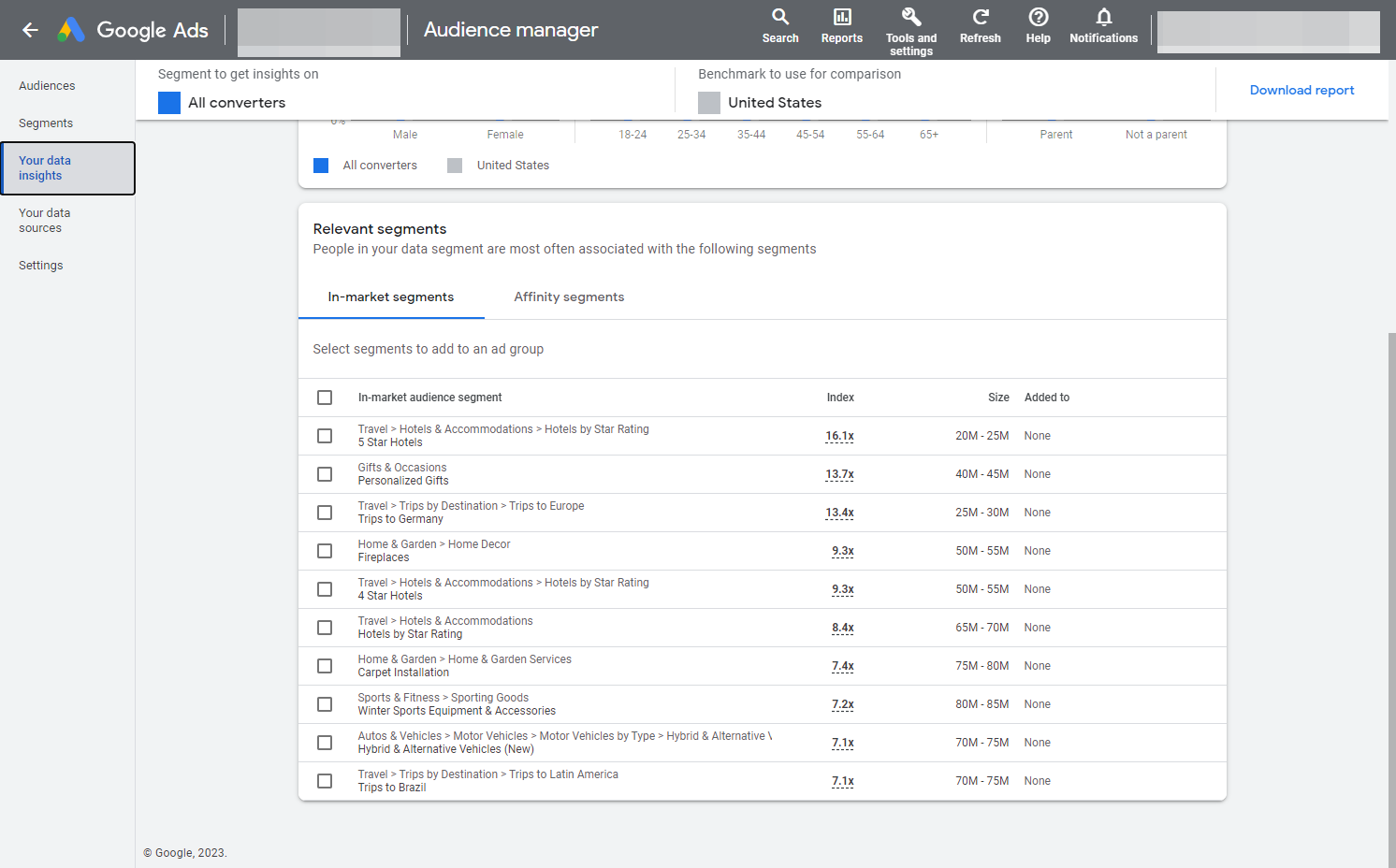
Task: Check the Winter Sports Equipment row checkbox
Action: [325, 704]
